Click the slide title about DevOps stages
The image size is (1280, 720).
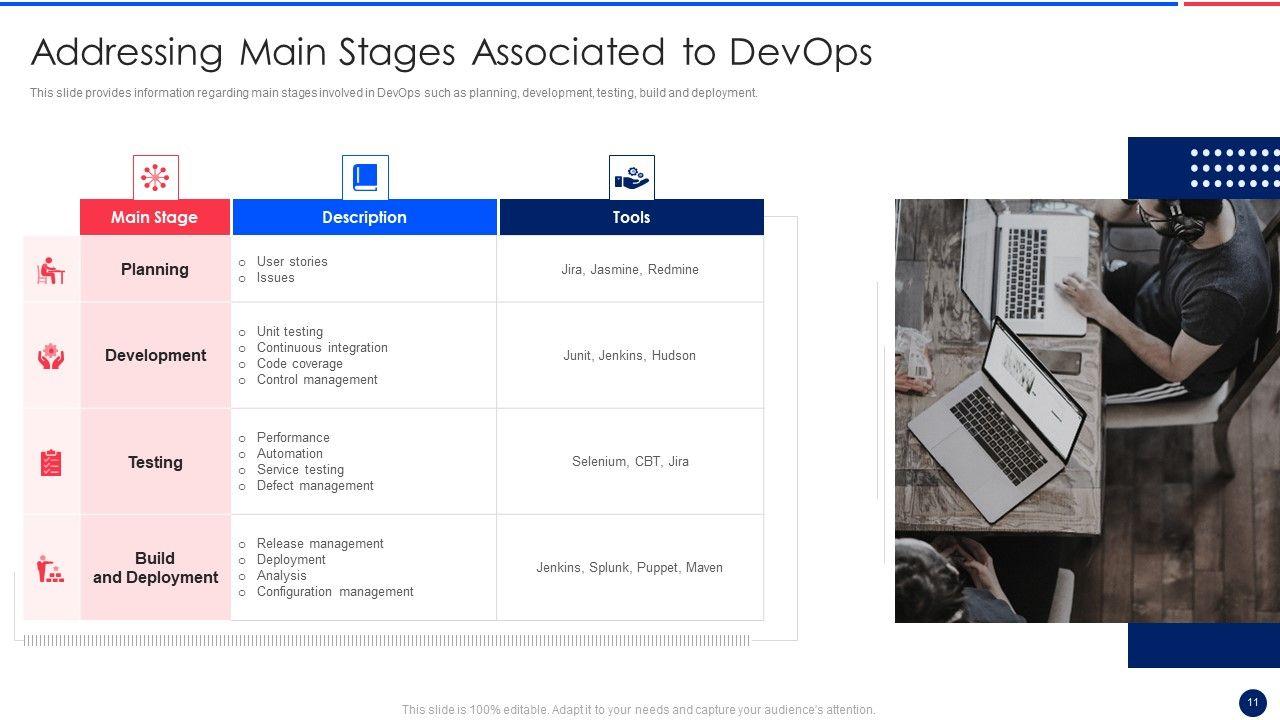(451, 52)
